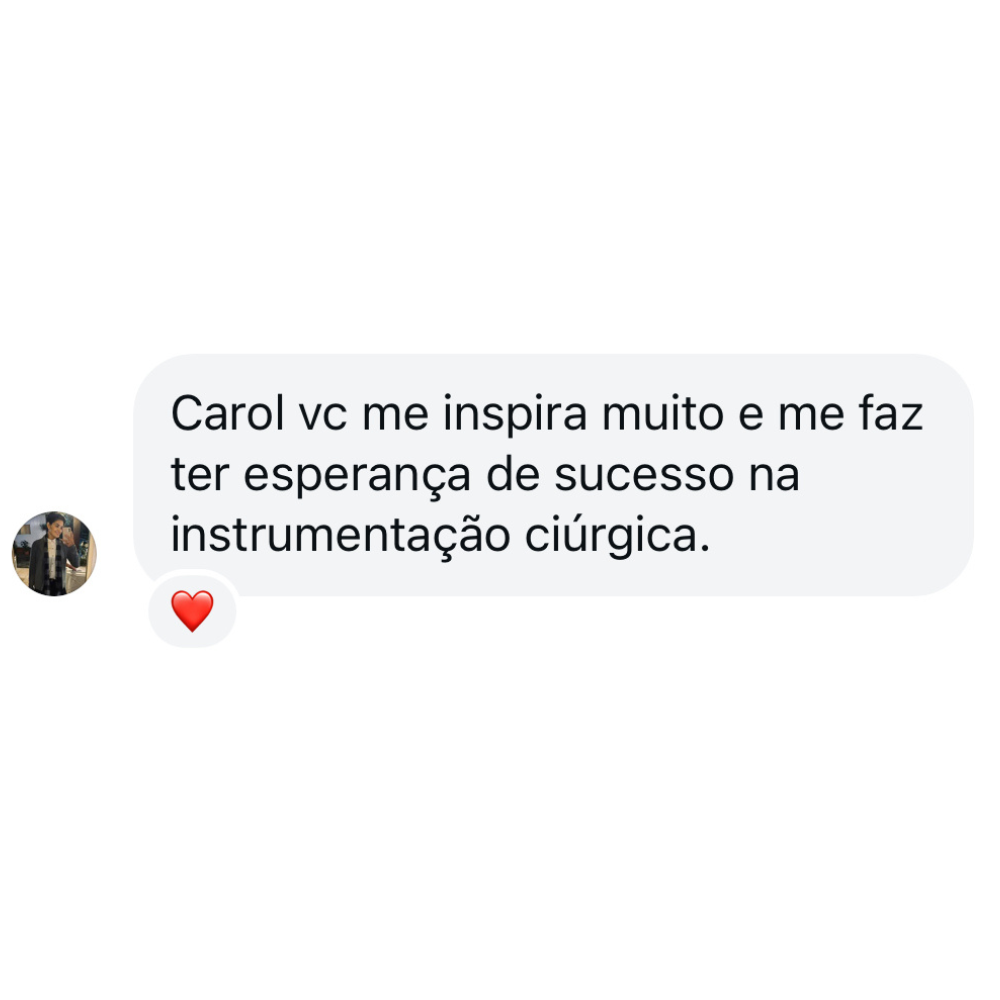Click the word "Carol" in the message
This screenshot has width=1000, height=1000.
tap(228, 414)
